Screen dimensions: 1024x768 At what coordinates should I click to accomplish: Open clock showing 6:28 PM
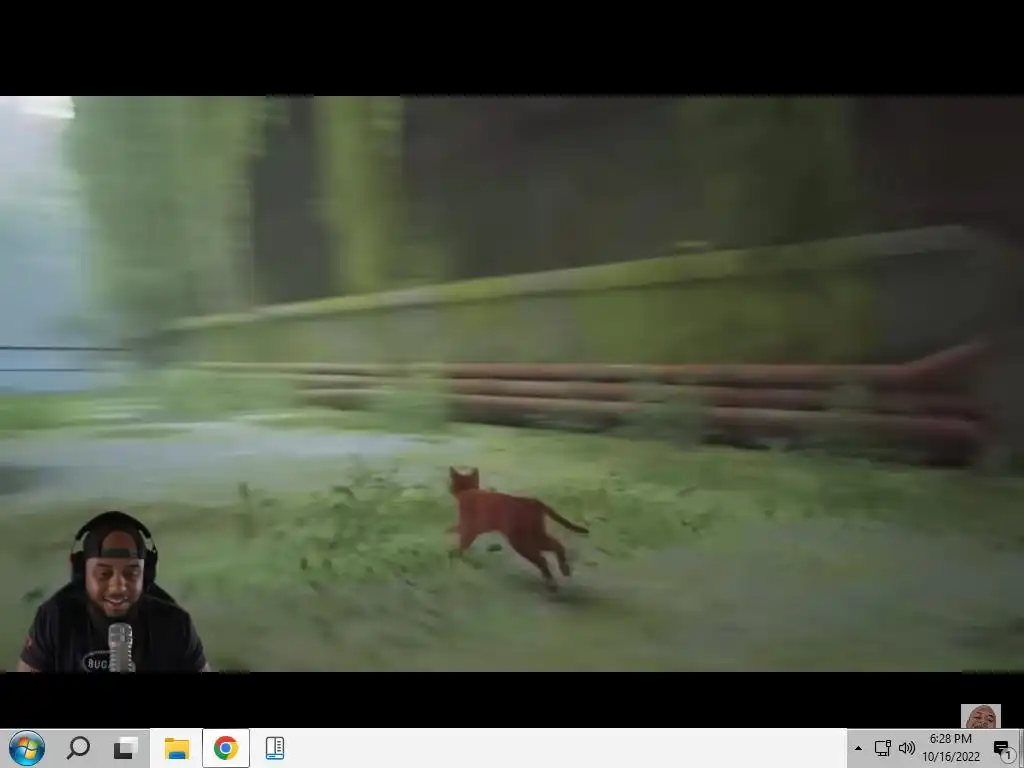point(951,748)
